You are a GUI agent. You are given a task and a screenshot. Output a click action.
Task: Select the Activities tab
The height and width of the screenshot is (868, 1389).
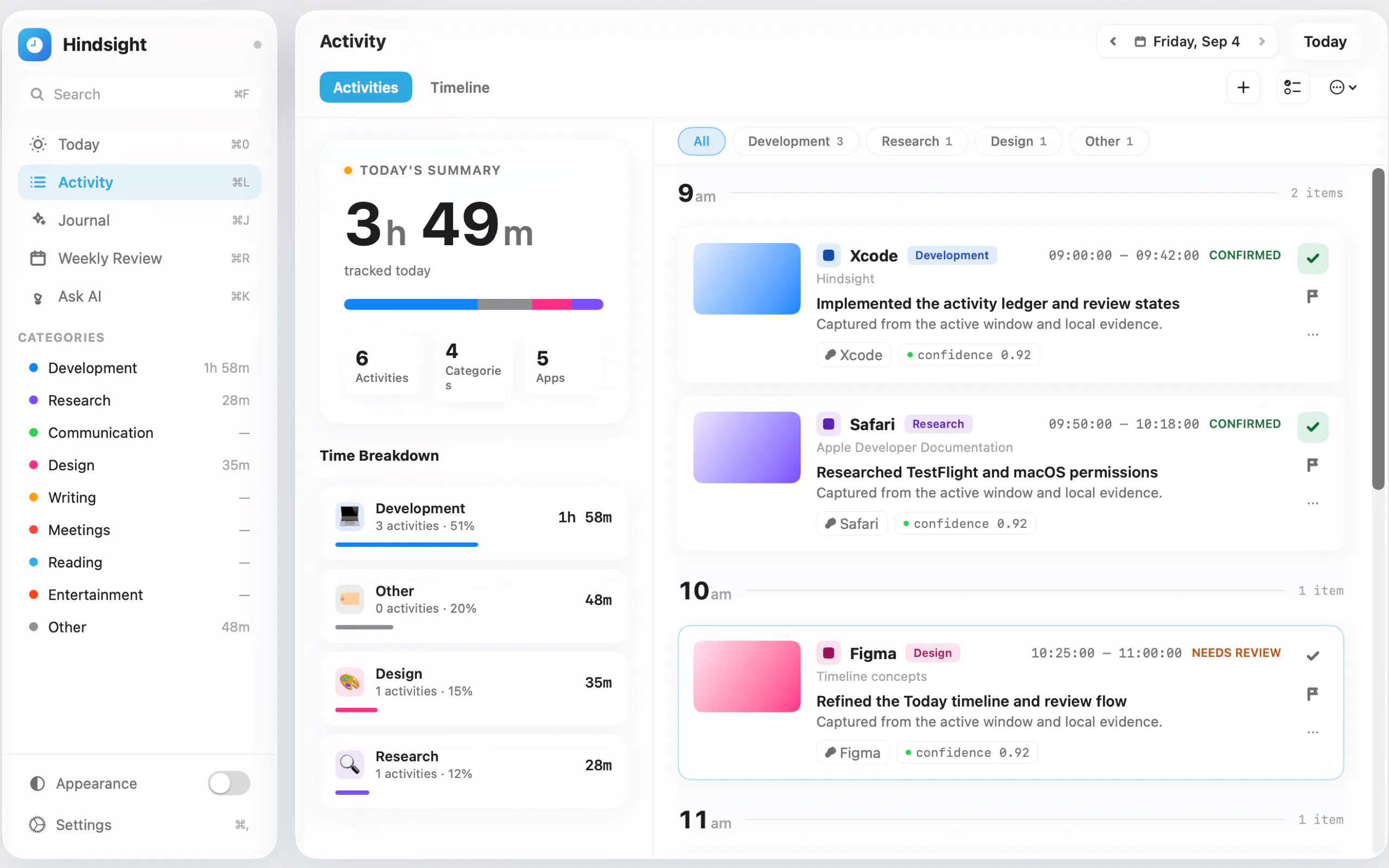[366, 87]
